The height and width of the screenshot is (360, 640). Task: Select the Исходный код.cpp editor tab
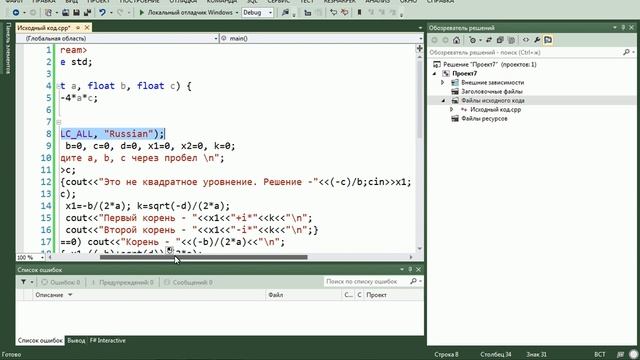click(44, 28)
